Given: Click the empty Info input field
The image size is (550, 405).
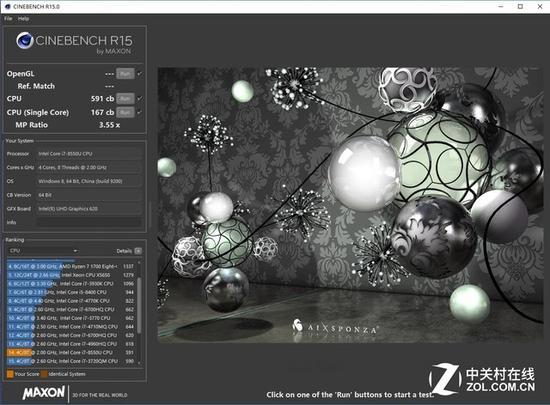Looking at the screenshot, I should (89, 222).
